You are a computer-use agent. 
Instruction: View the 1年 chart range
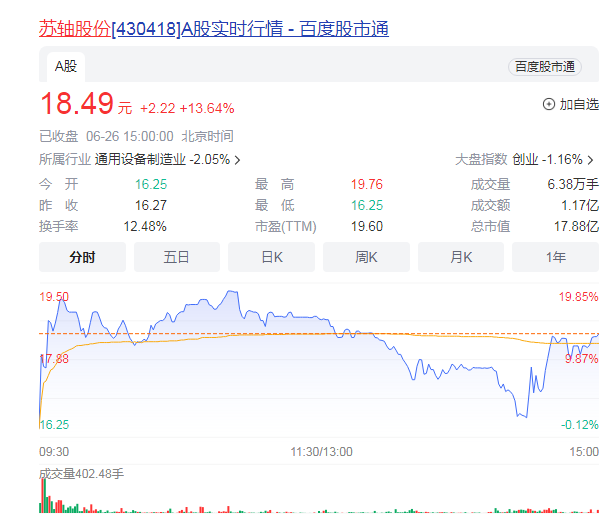(555, 257)
